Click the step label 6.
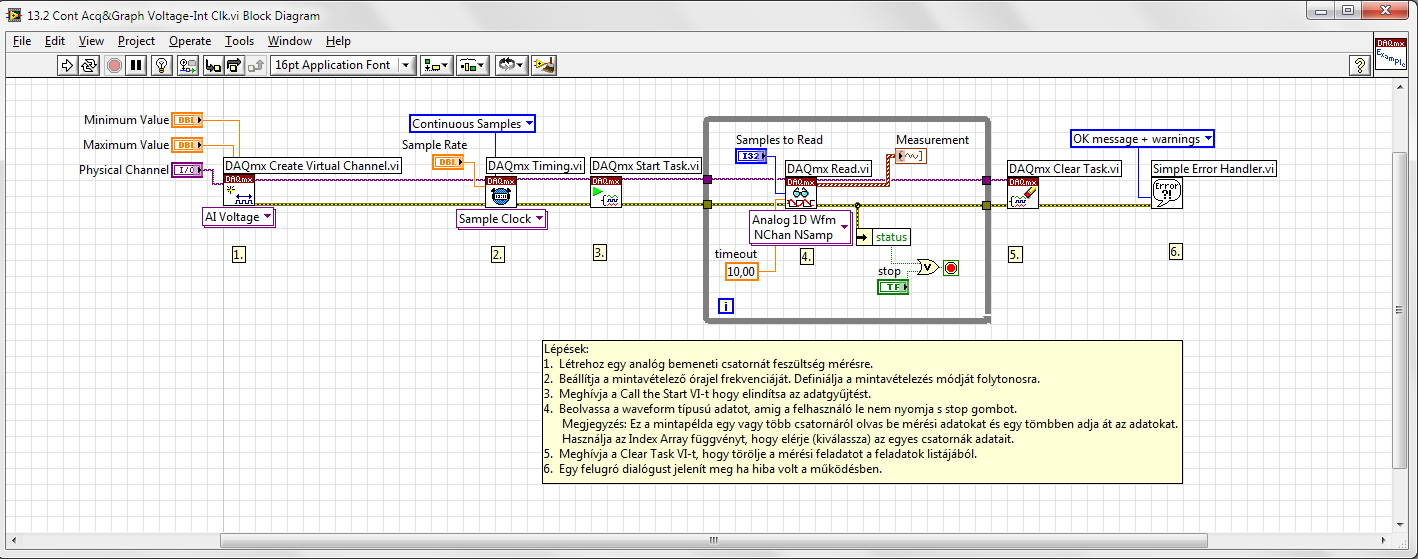Screen dimensions: 1418x559 (x=1175, y=252)
